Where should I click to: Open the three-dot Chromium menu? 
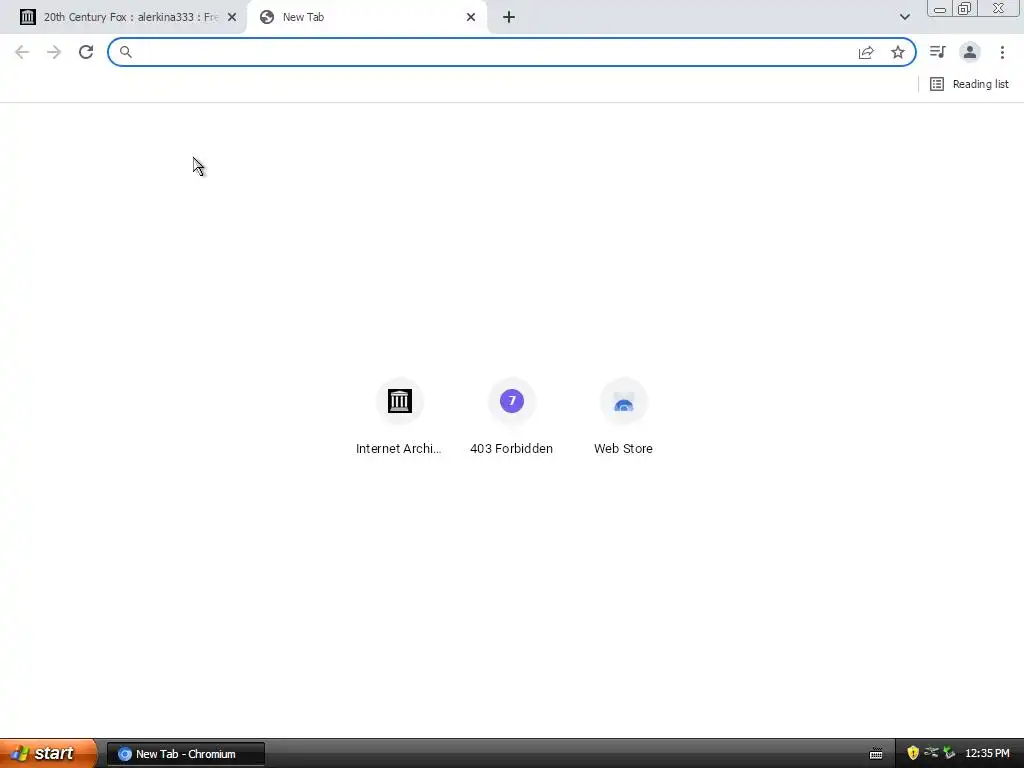pyautogui.click(x=1002, y=52)
